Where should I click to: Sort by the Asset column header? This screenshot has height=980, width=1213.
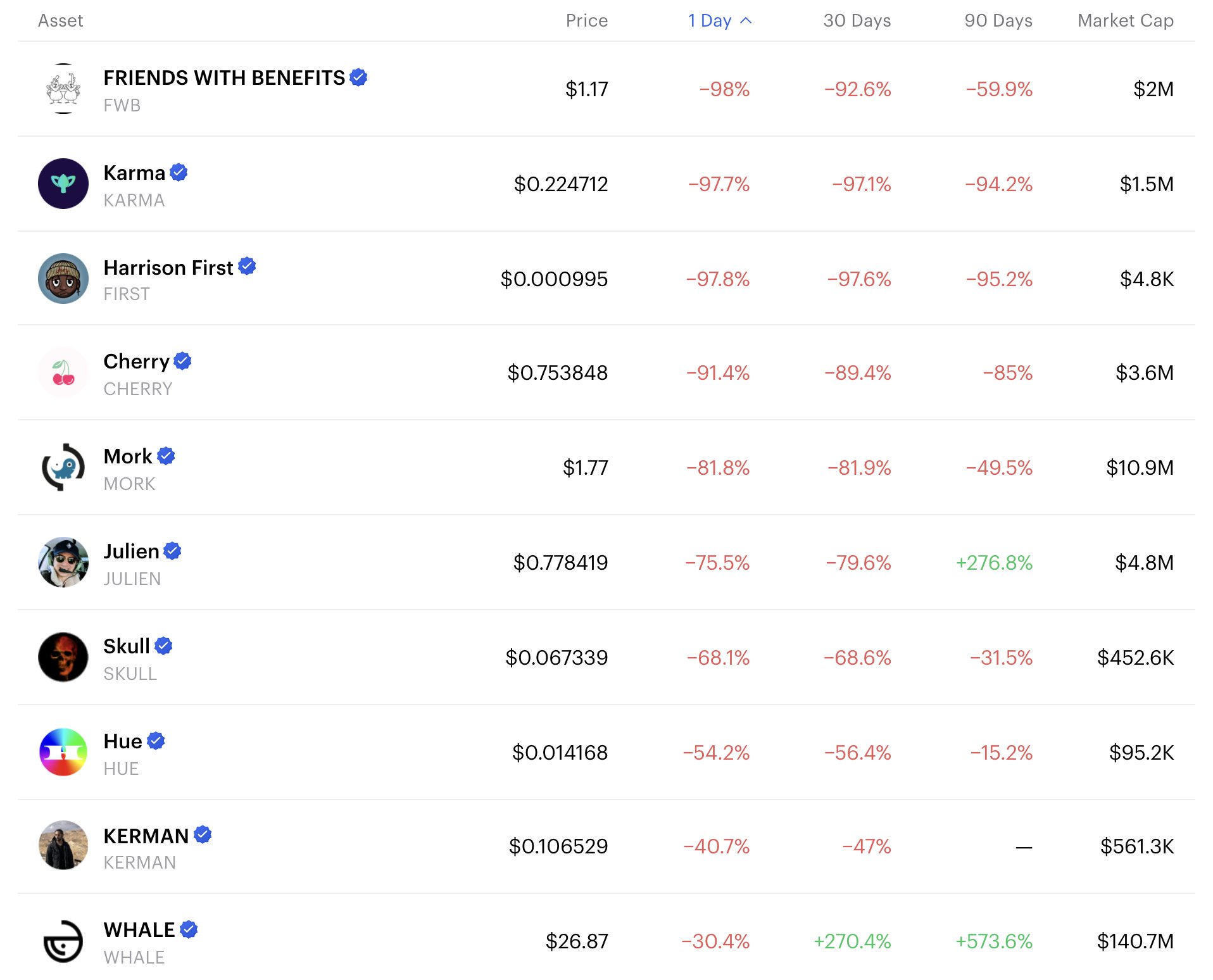click(x=60, y=21)
